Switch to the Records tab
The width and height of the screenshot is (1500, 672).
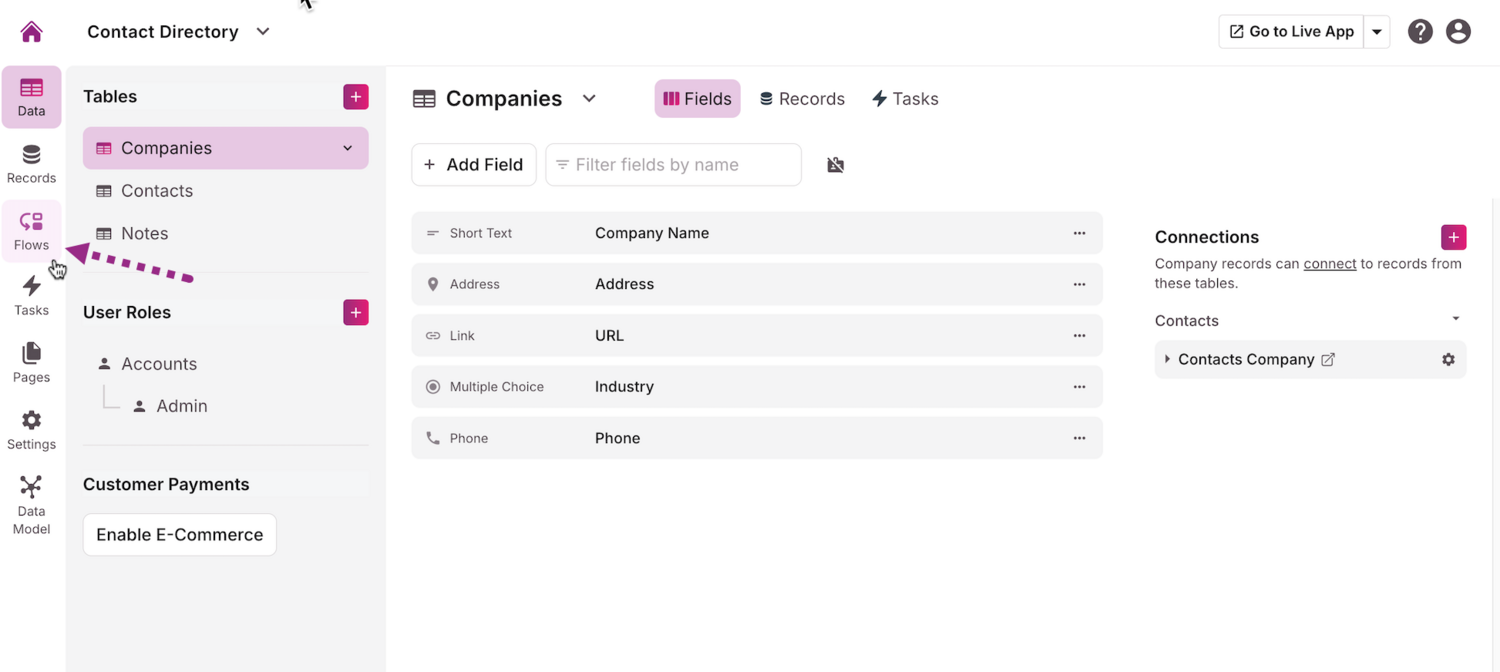click(x=802, y=99)
